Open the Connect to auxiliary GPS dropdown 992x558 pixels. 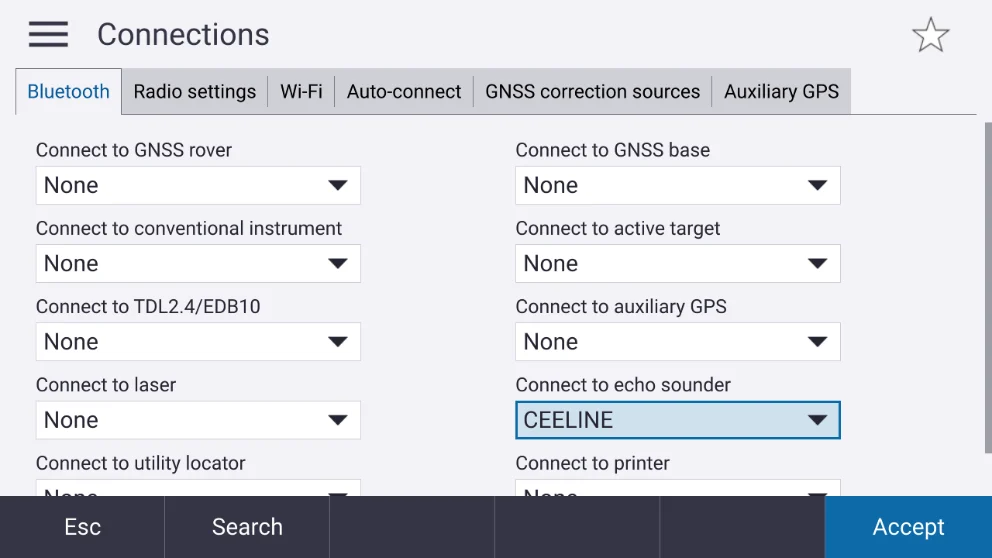pyautogui.click(x=678, y=342)
